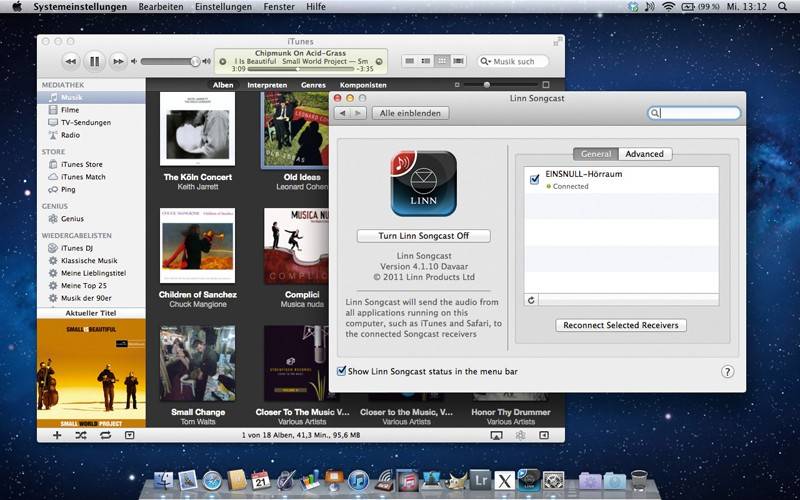The width and height of the screenshot is (800, 500).
Task: Toggle repeat in the iTunes bottom bar
Action: click(x=105, y=435)
